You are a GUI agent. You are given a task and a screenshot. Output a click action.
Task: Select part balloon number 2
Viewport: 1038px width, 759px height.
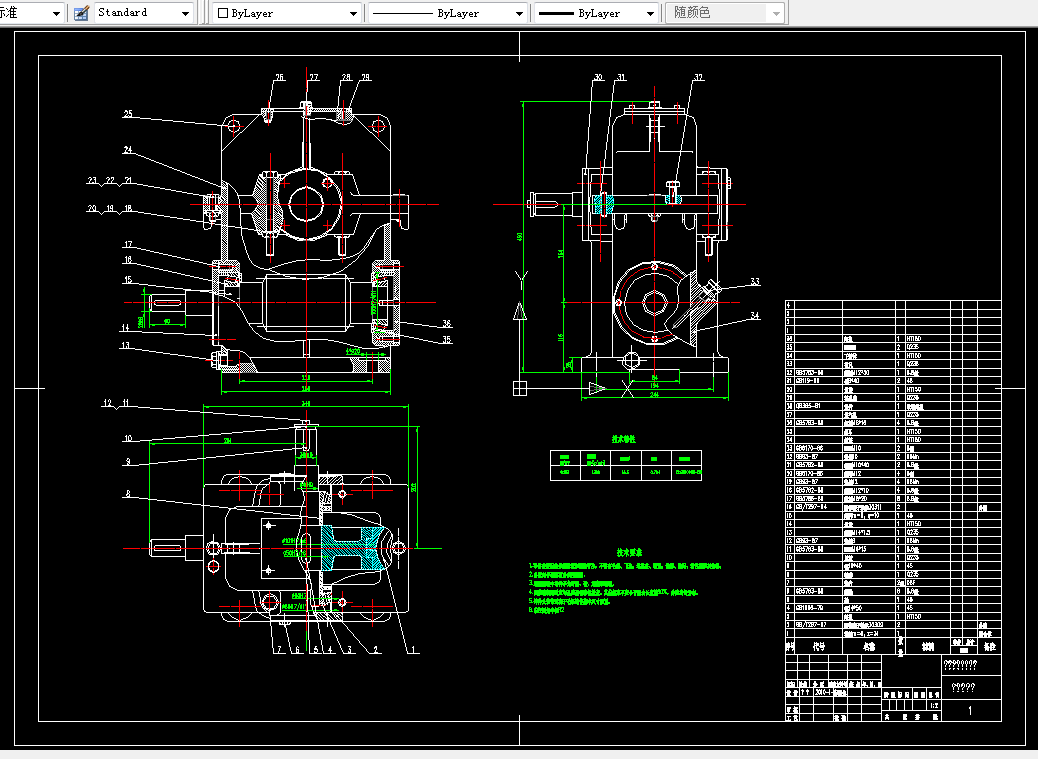[x=376, y=650]
